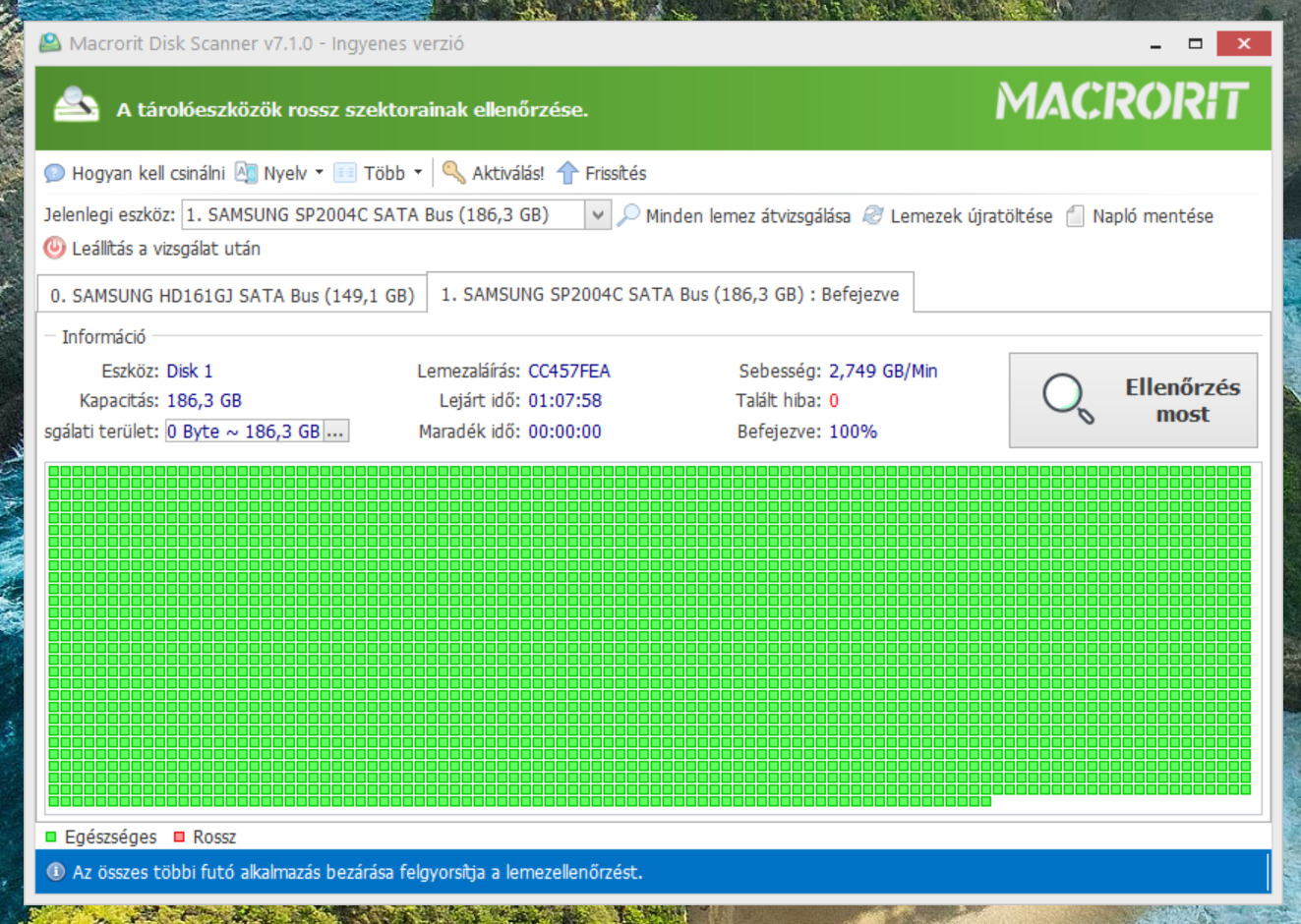Open the Nyelv language menu
This screenshot has height=924, width=1301.
pos(293,174)
